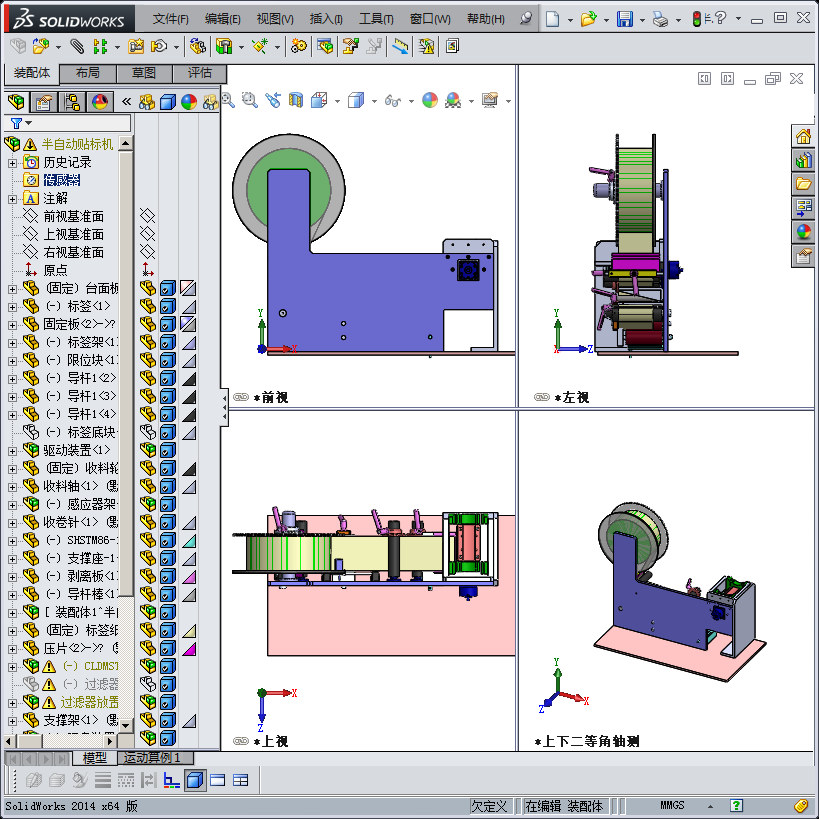Click the Linear Component Pattern icon
This screenshot has width=819, height=819.
click(x=100, y=46)
